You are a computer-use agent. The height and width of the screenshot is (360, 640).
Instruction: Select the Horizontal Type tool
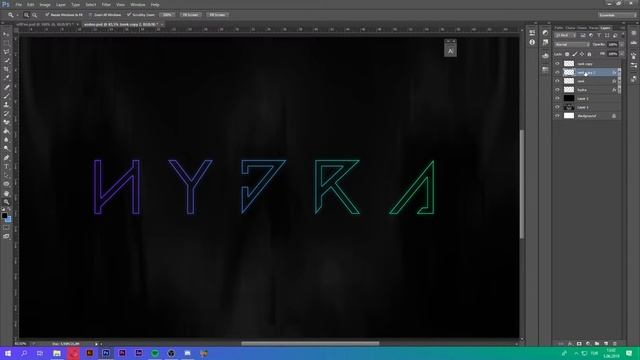coord(6,167)
